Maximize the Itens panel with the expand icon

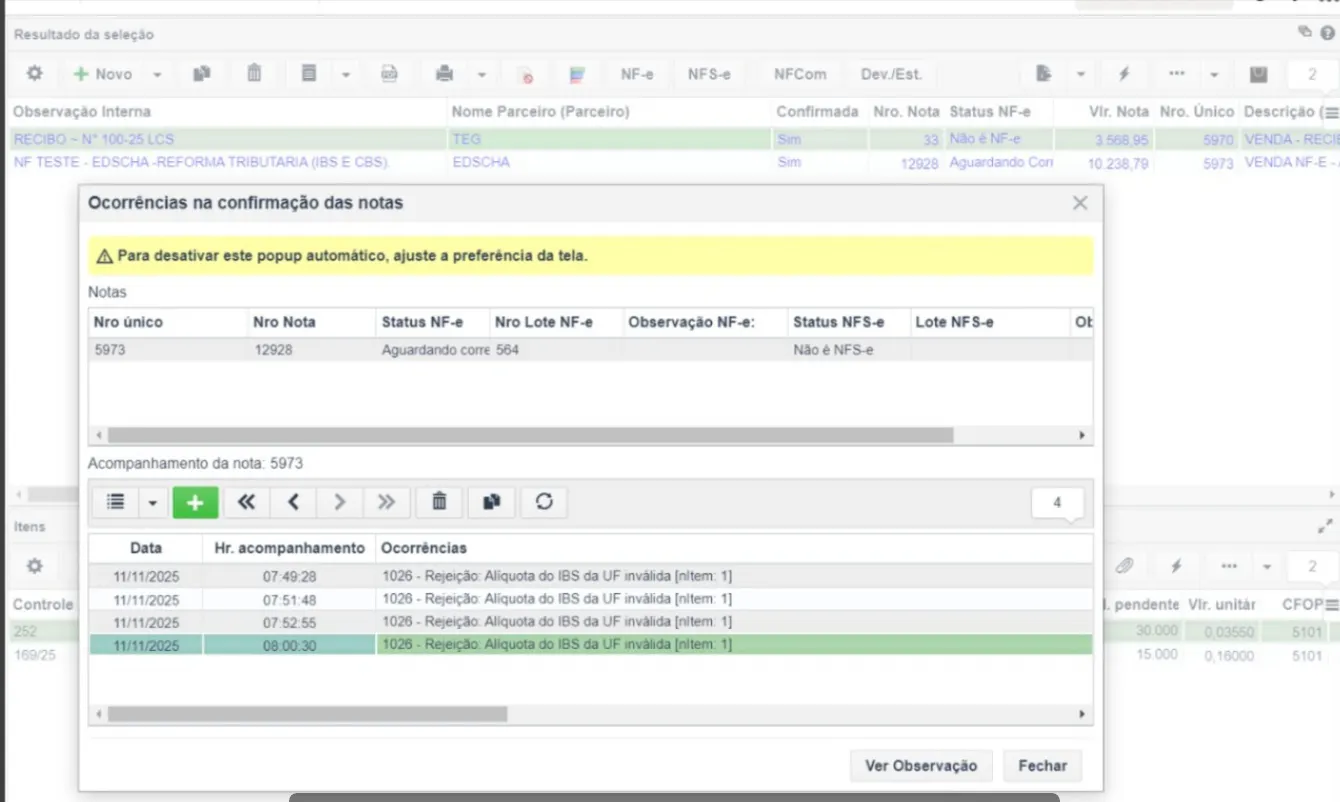(x=1326, y=526)
